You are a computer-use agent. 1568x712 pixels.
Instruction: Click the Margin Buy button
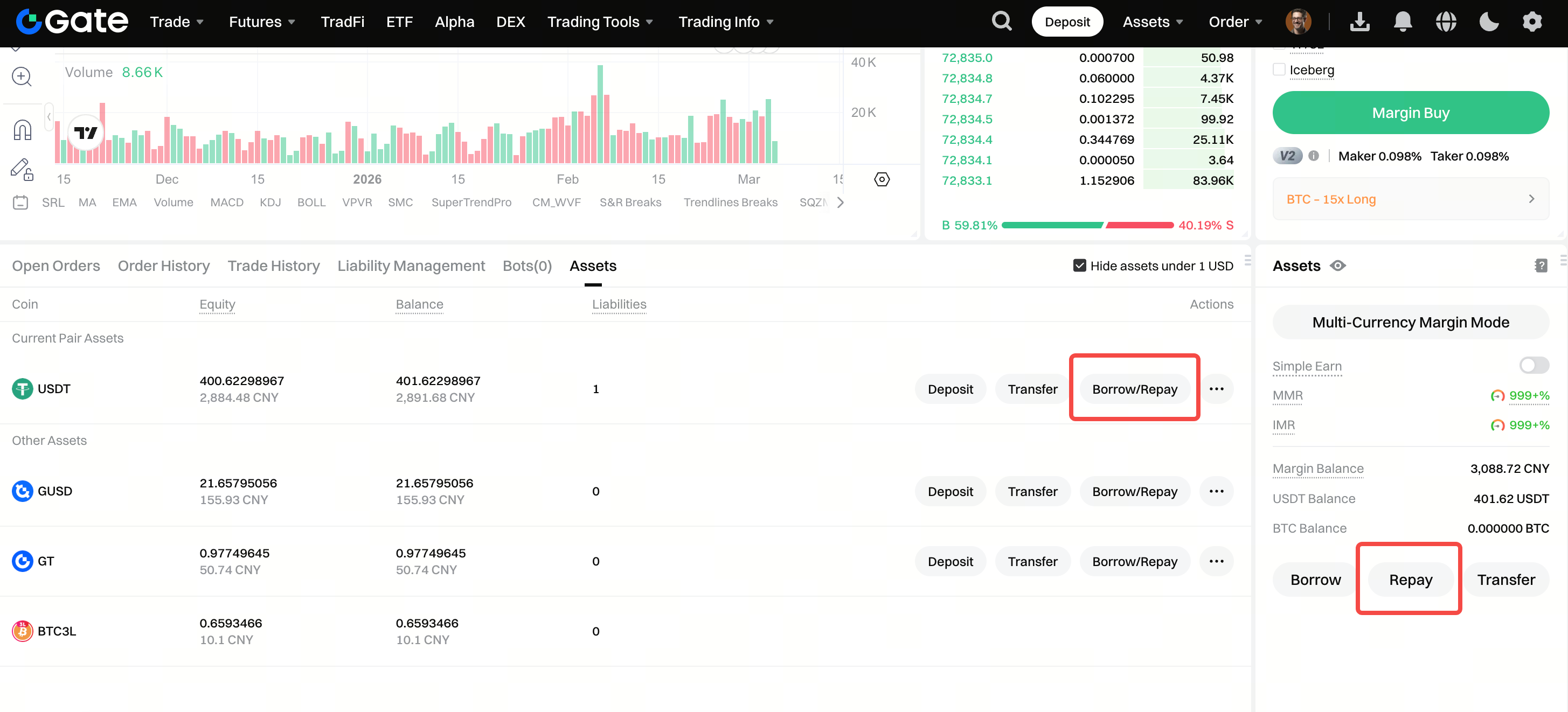(1410, 113)
